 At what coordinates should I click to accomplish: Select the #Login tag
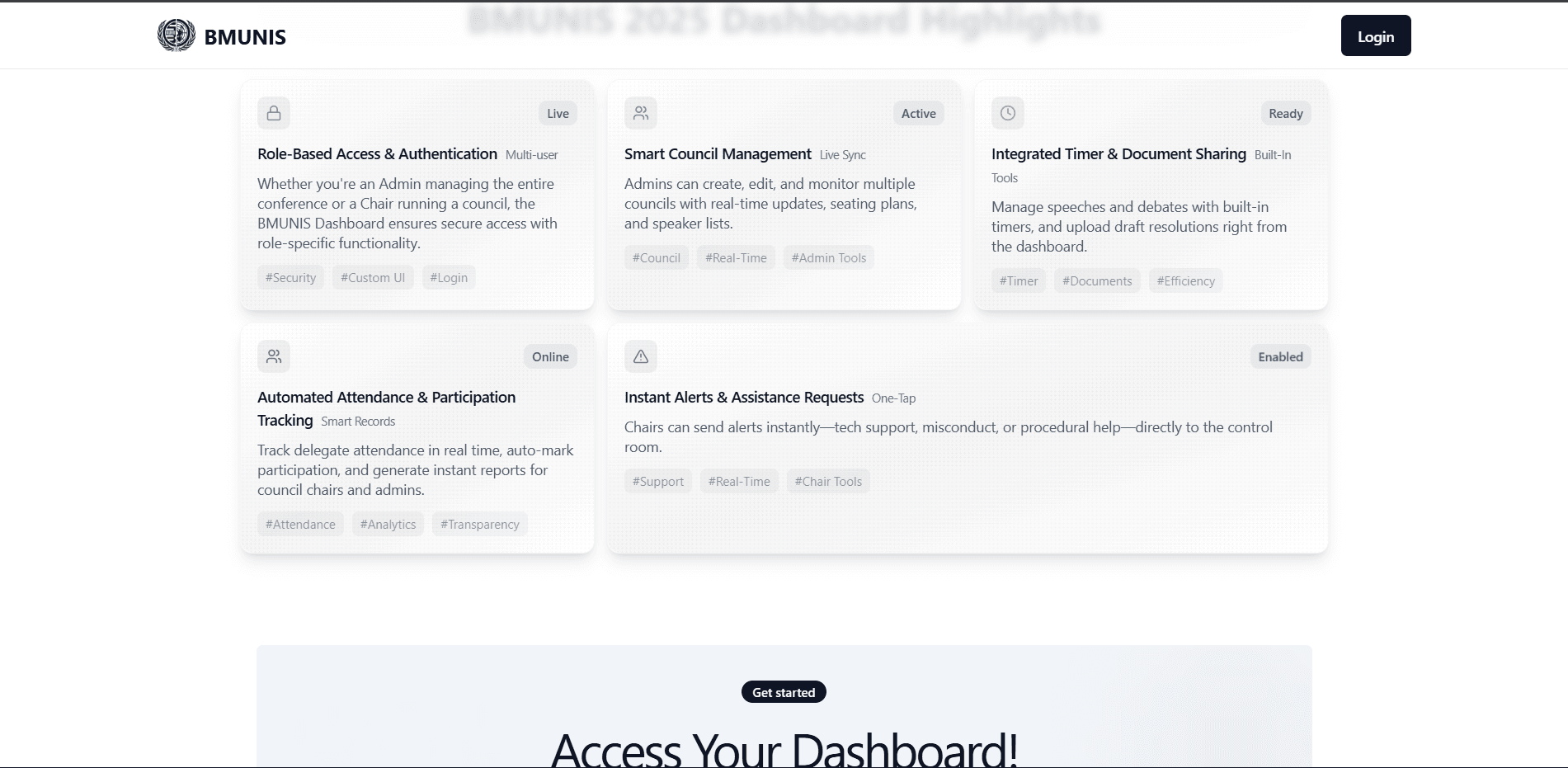click(449, 277)
